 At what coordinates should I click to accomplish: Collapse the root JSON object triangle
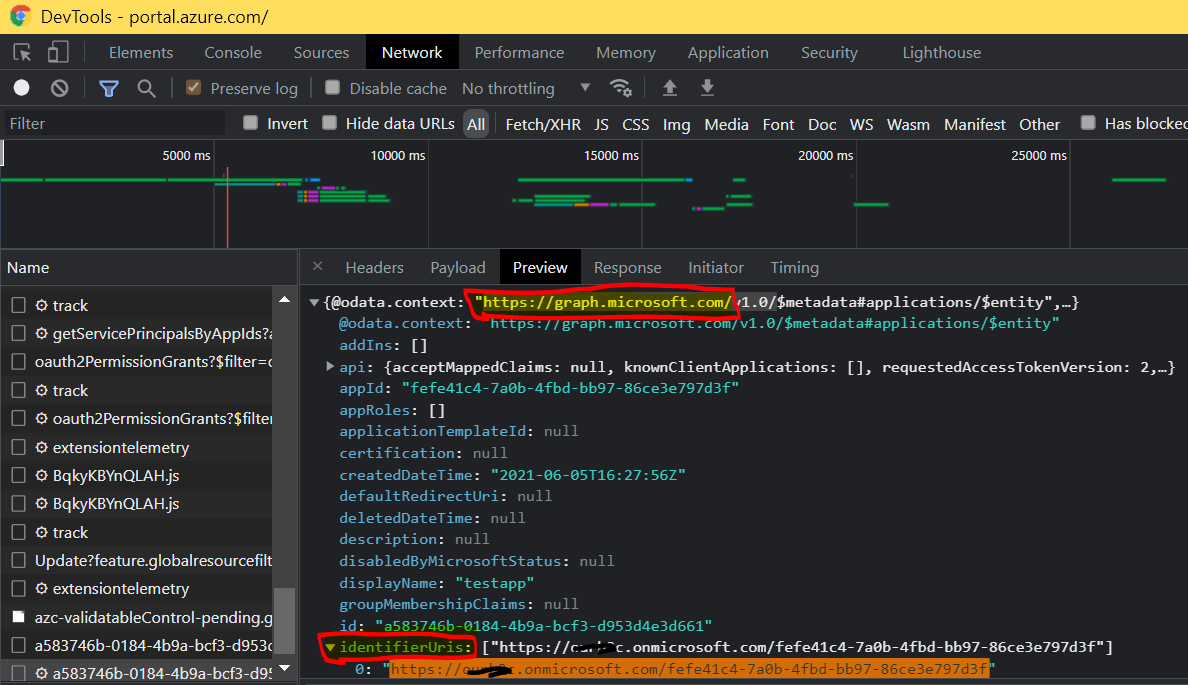click(x=314, y=302)
